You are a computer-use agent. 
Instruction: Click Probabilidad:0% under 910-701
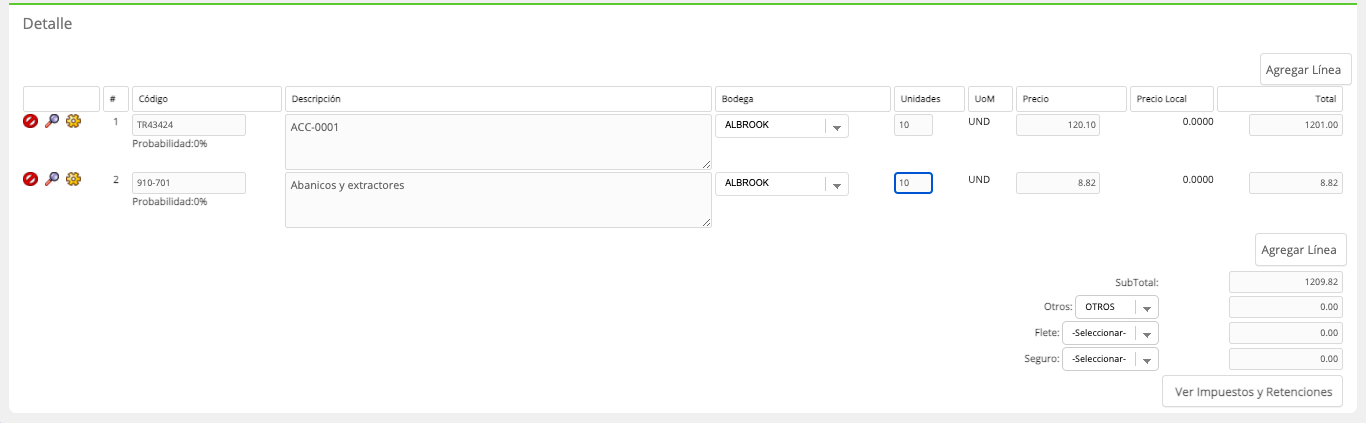pos(169,202)
